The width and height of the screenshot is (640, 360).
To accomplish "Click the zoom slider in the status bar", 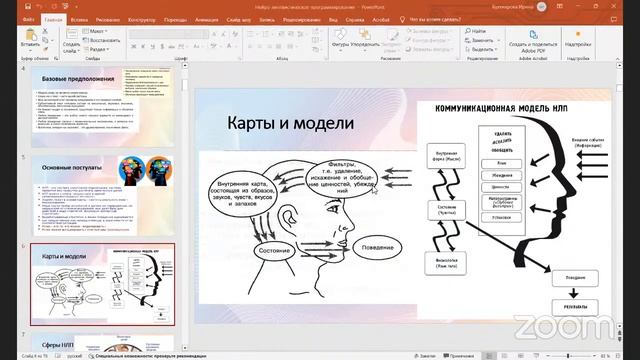I will 569,356.
